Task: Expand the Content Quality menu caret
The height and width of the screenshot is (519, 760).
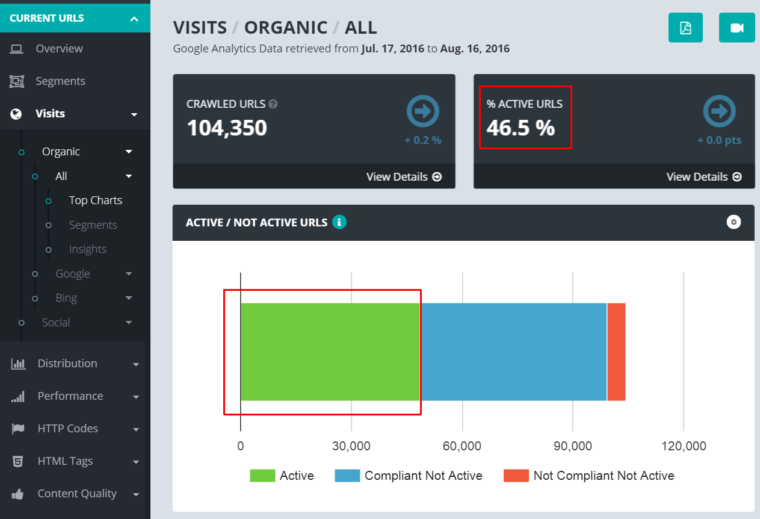Action: click(136, 495)
